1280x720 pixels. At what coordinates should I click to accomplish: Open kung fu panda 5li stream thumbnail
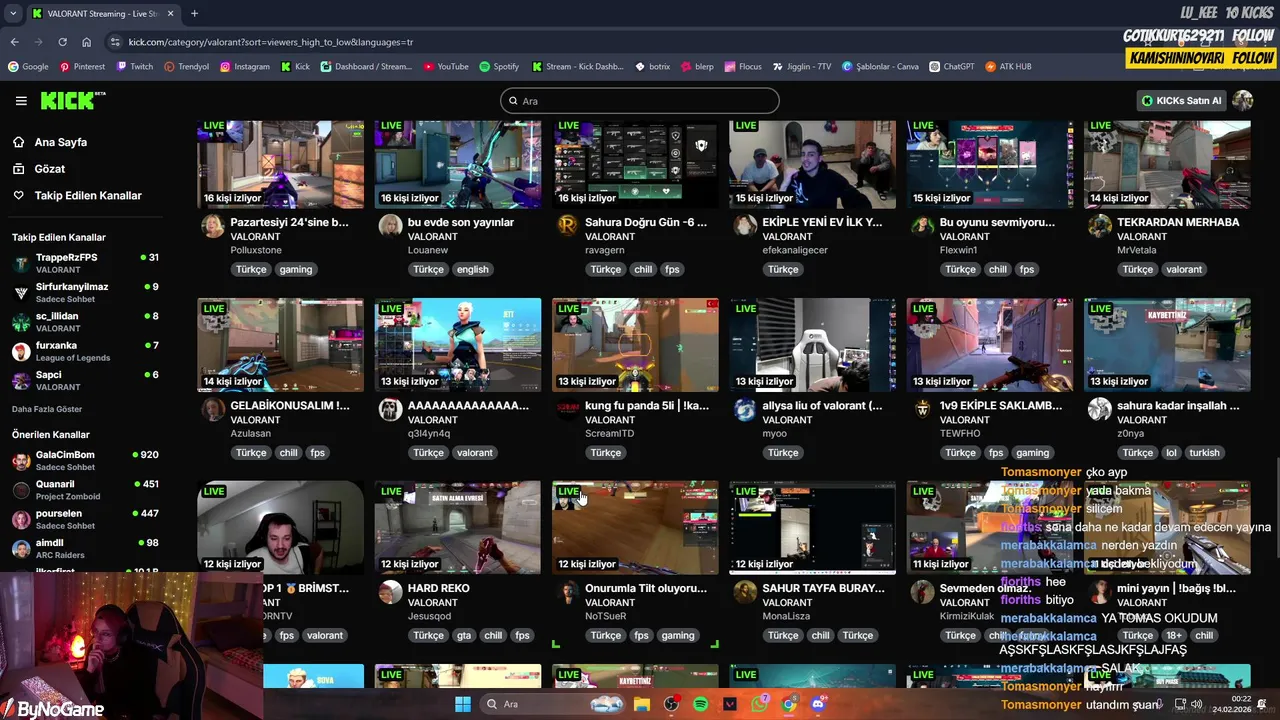point(635,345)
